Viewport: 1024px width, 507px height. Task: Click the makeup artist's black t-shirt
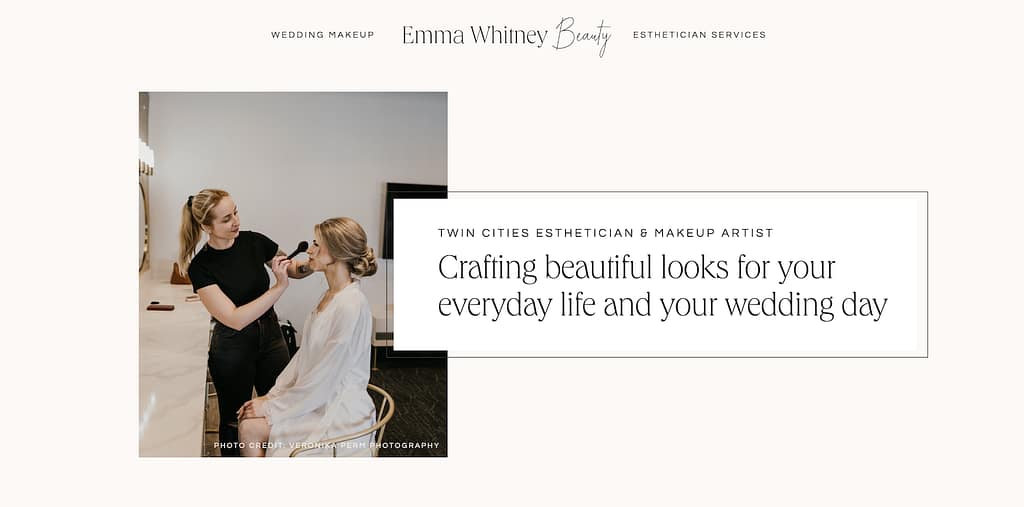tap(235, 261)
